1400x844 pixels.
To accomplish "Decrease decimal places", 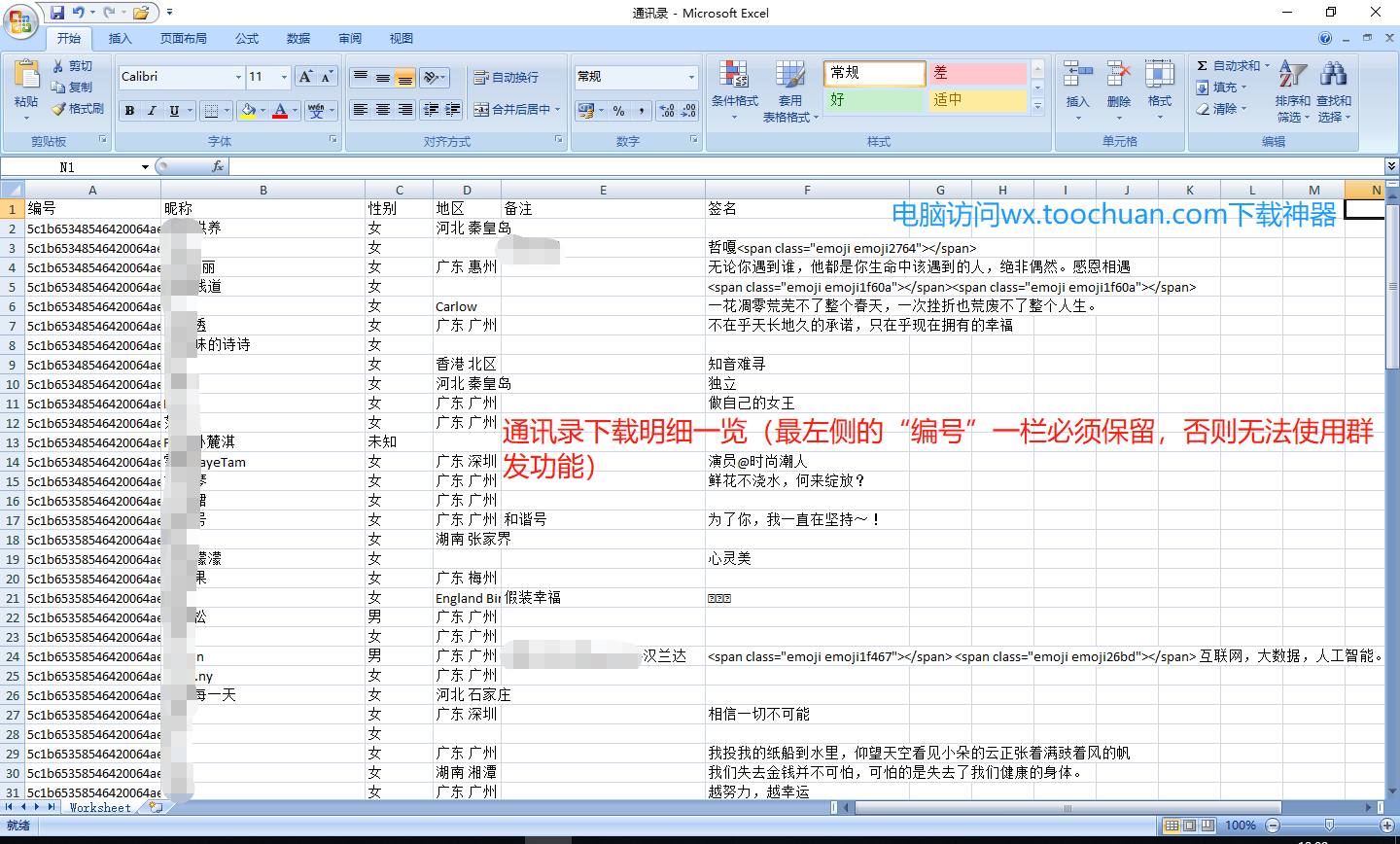I will click(688, 111).
